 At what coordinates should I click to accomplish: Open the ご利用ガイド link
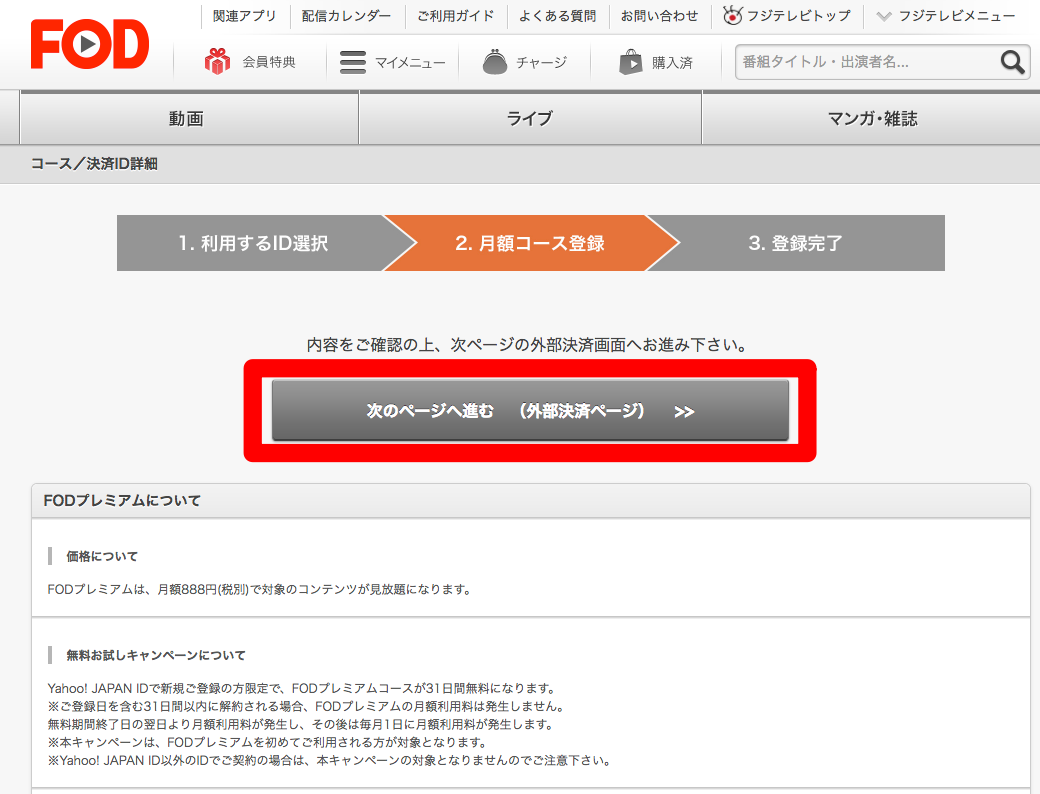click(x=456, y=15)
